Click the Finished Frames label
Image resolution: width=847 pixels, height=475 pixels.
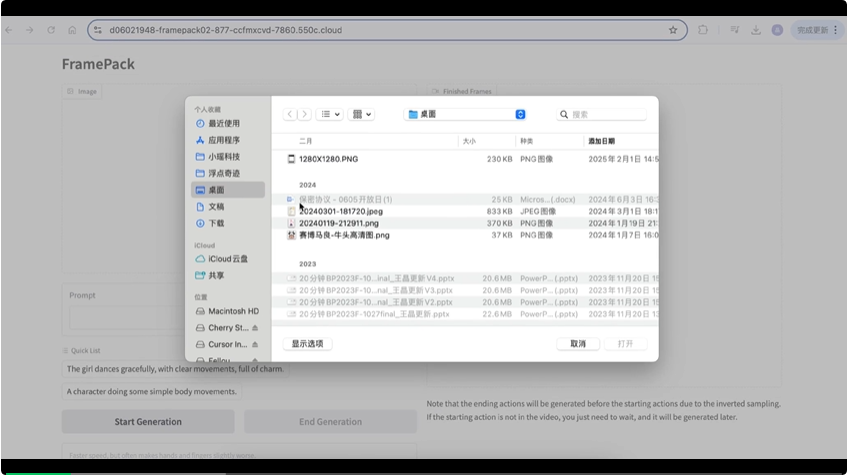click(x=462, y=91)
